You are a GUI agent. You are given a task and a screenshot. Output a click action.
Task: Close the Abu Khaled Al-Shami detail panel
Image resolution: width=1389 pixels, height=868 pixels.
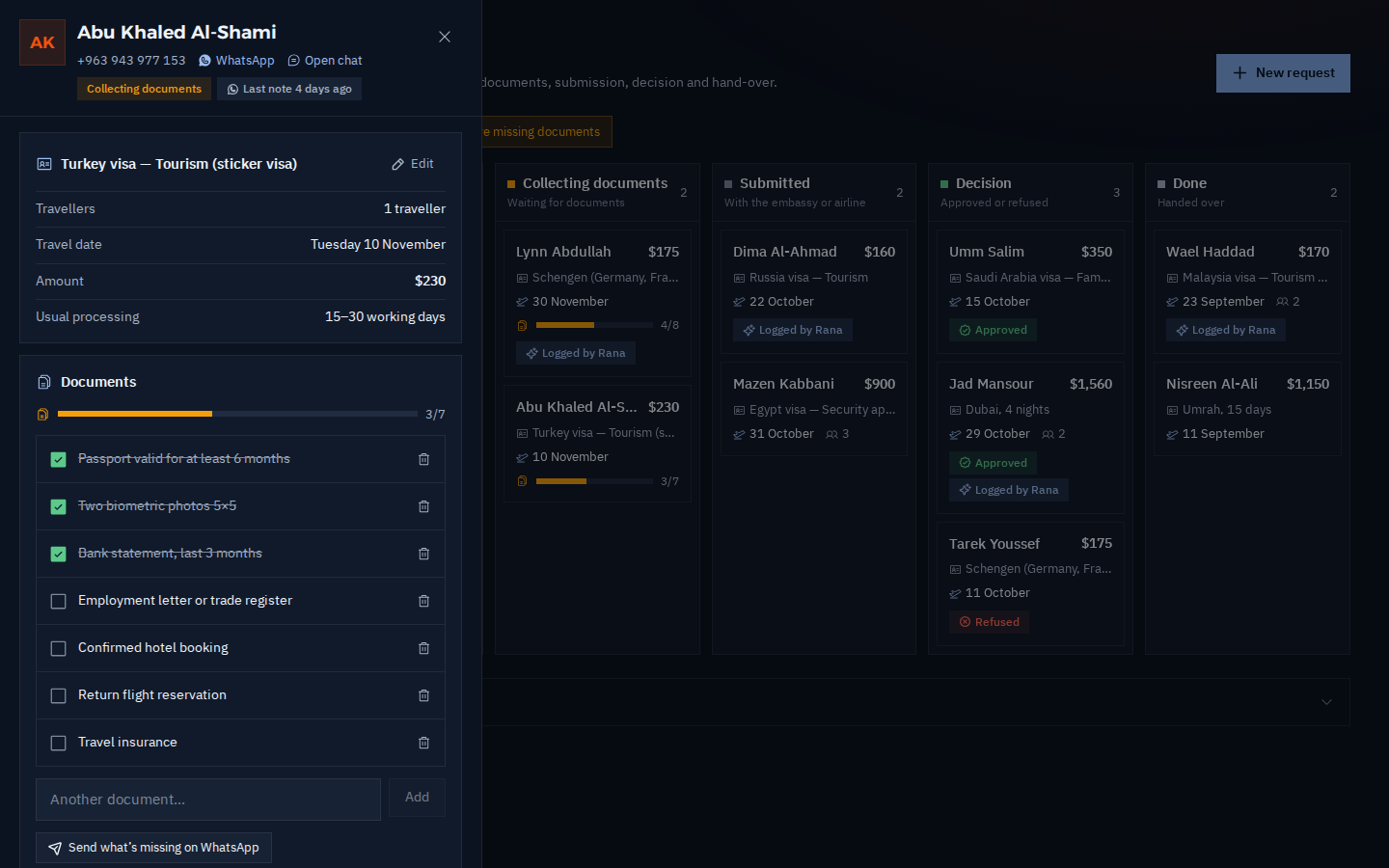pyautogui.click(x=445, y=37)
